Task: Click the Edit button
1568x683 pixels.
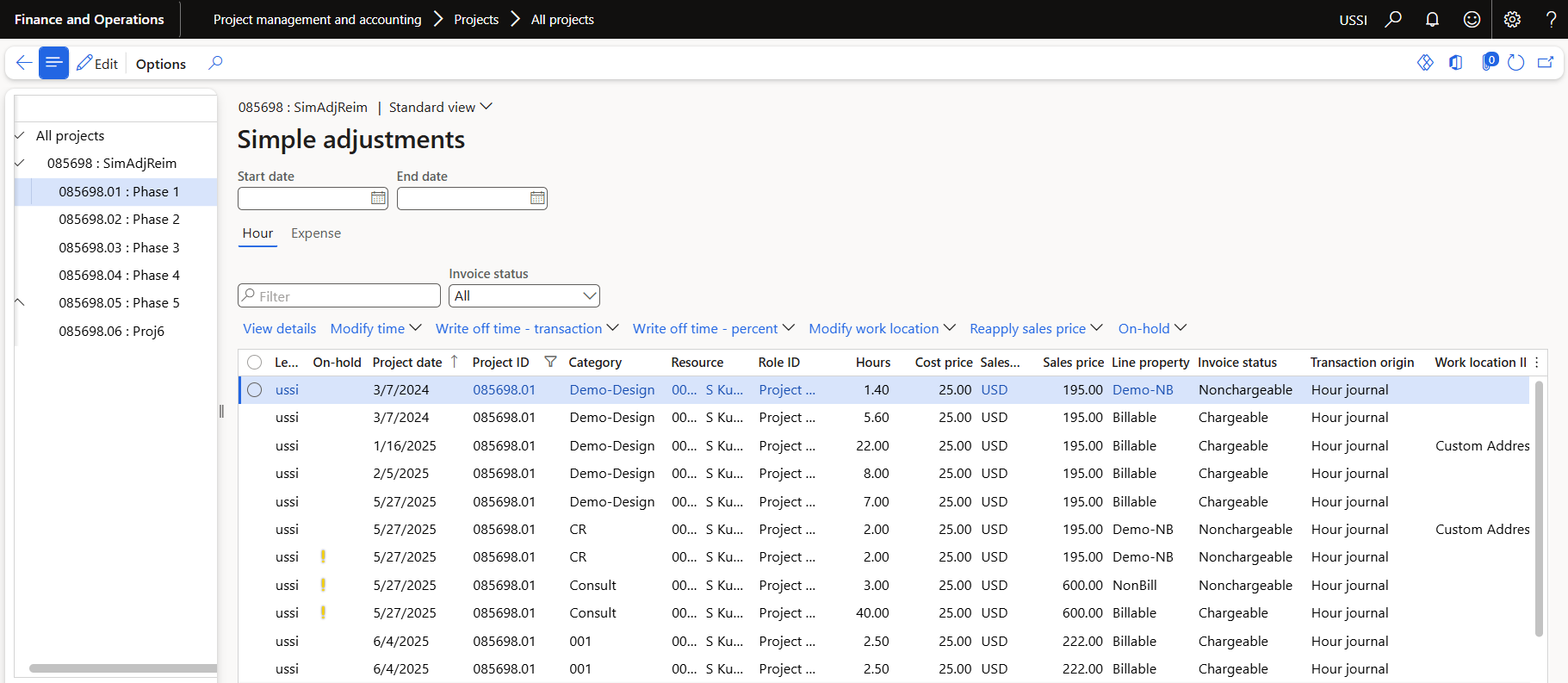Action: point(97,64)
